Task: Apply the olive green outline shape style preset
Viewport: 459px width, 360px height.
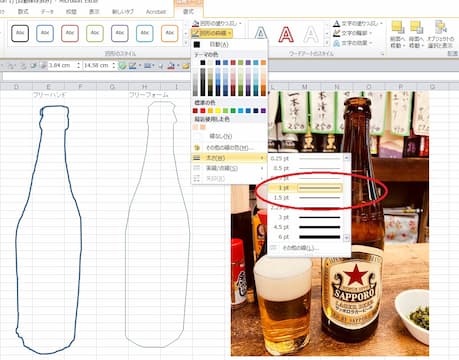Action: click(95, 33)
